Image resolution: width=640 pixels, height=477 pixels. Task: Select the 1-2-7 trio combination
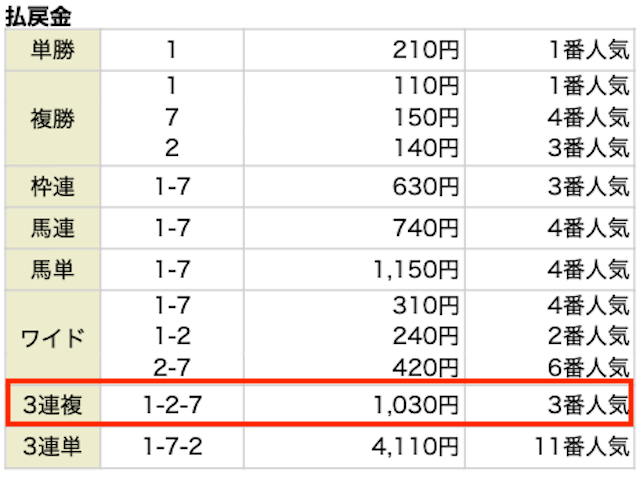pyautogui.click(x=172, y=405)
